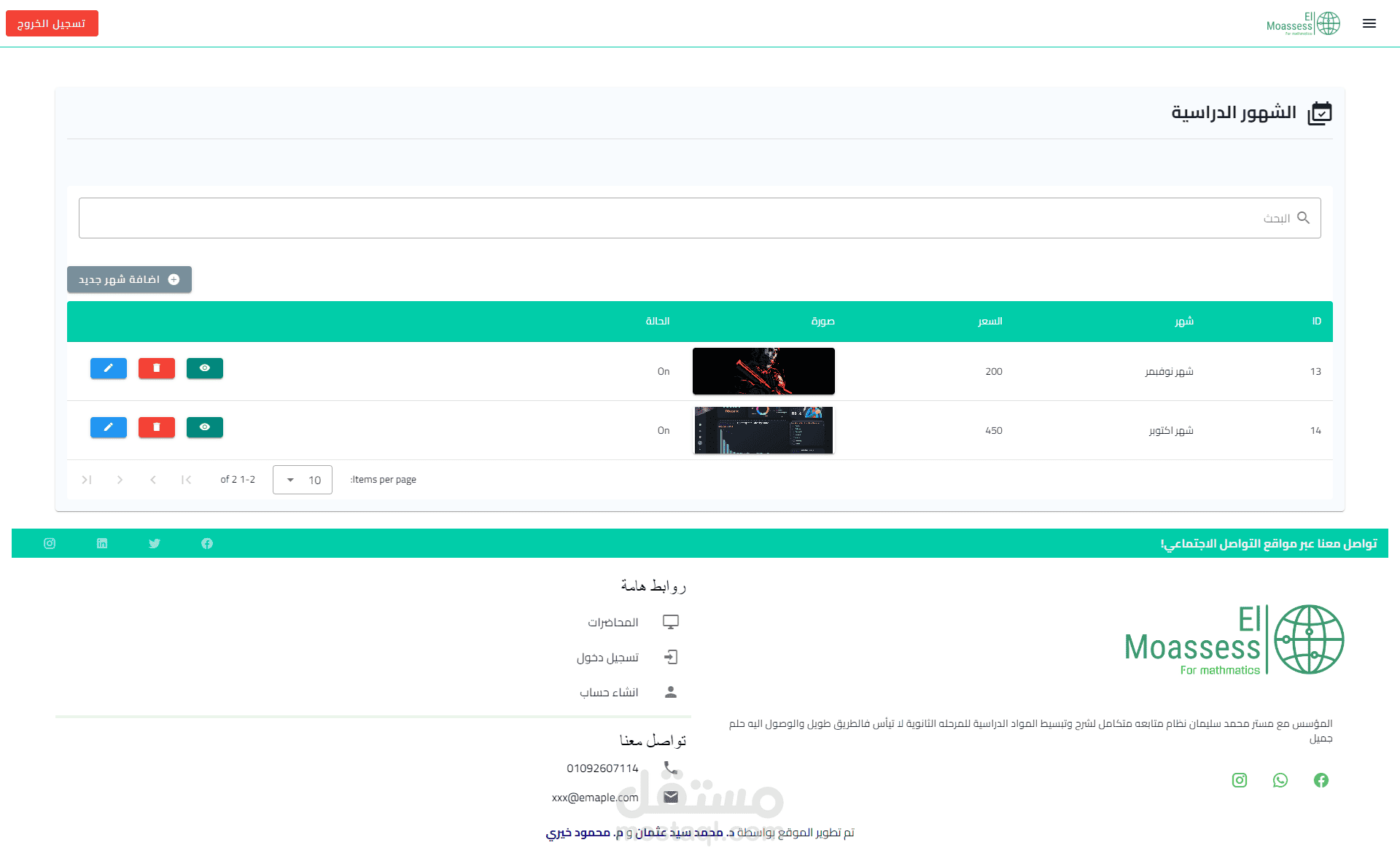
Task: Open the المحاضرات link in footer
Action: coord(613,622)
